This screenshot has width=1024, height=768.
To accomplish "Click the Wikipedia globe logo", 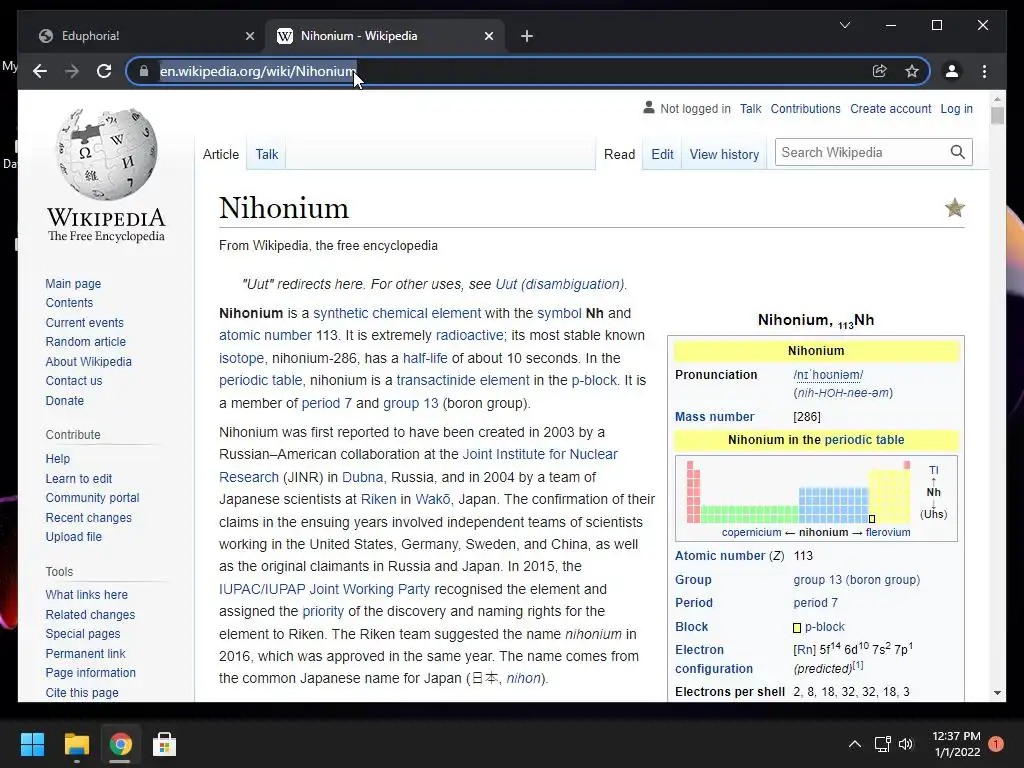I will [106, 154].
